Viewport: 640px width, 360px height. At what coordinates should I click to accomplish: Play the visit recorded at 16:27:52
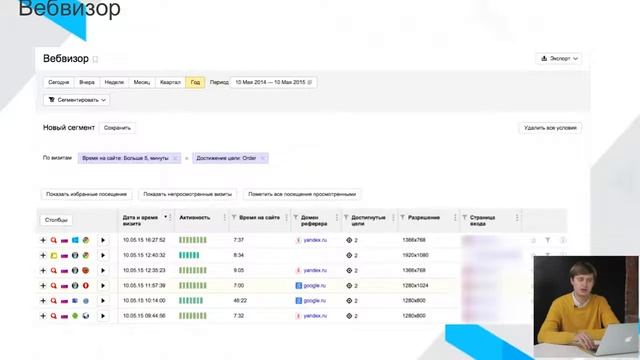tap(103, 240)
